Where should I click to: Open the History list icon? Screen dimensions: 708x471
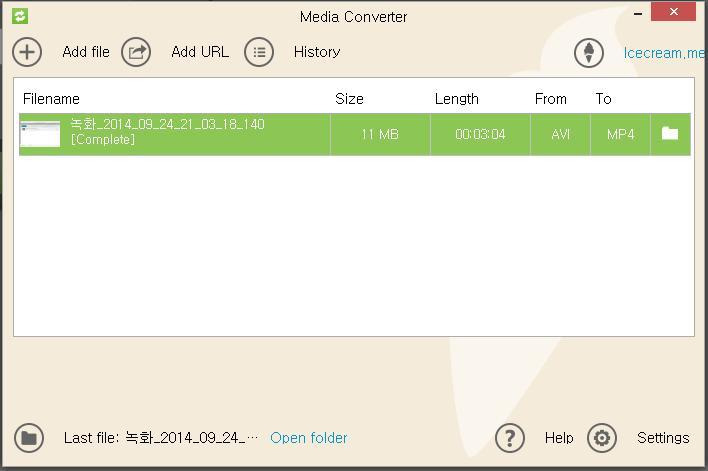[x=259, y=52]
